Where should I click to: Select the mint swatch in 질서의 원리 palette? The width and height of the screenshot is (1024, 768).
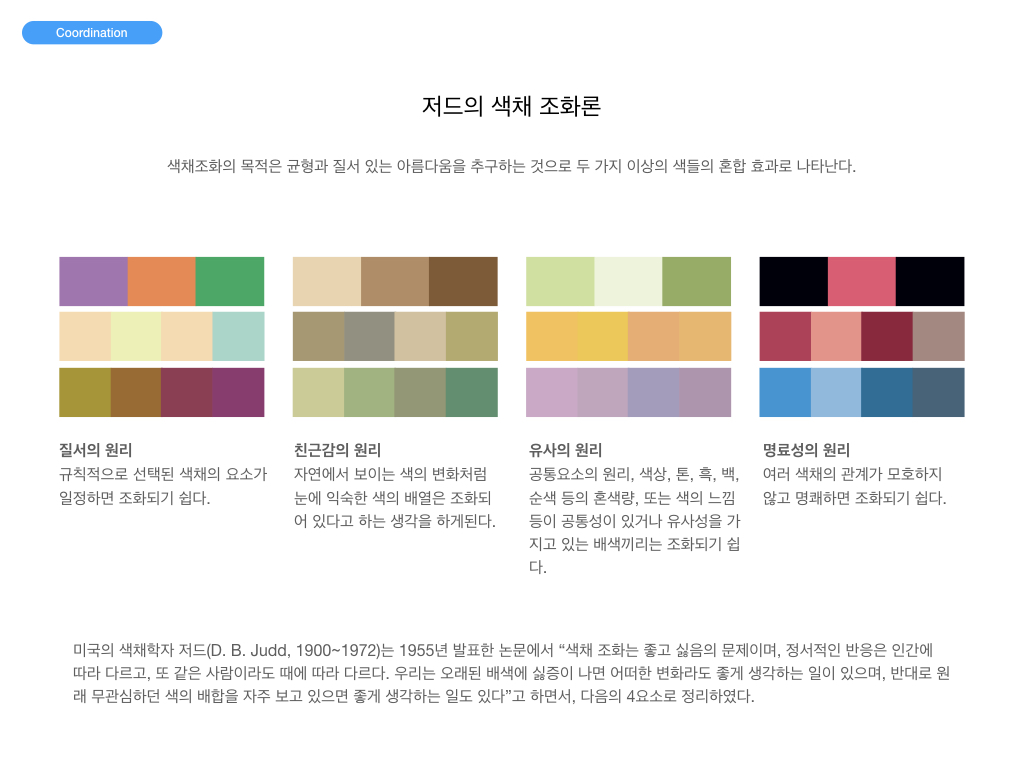pyautogui.click(x=238, y=336)
